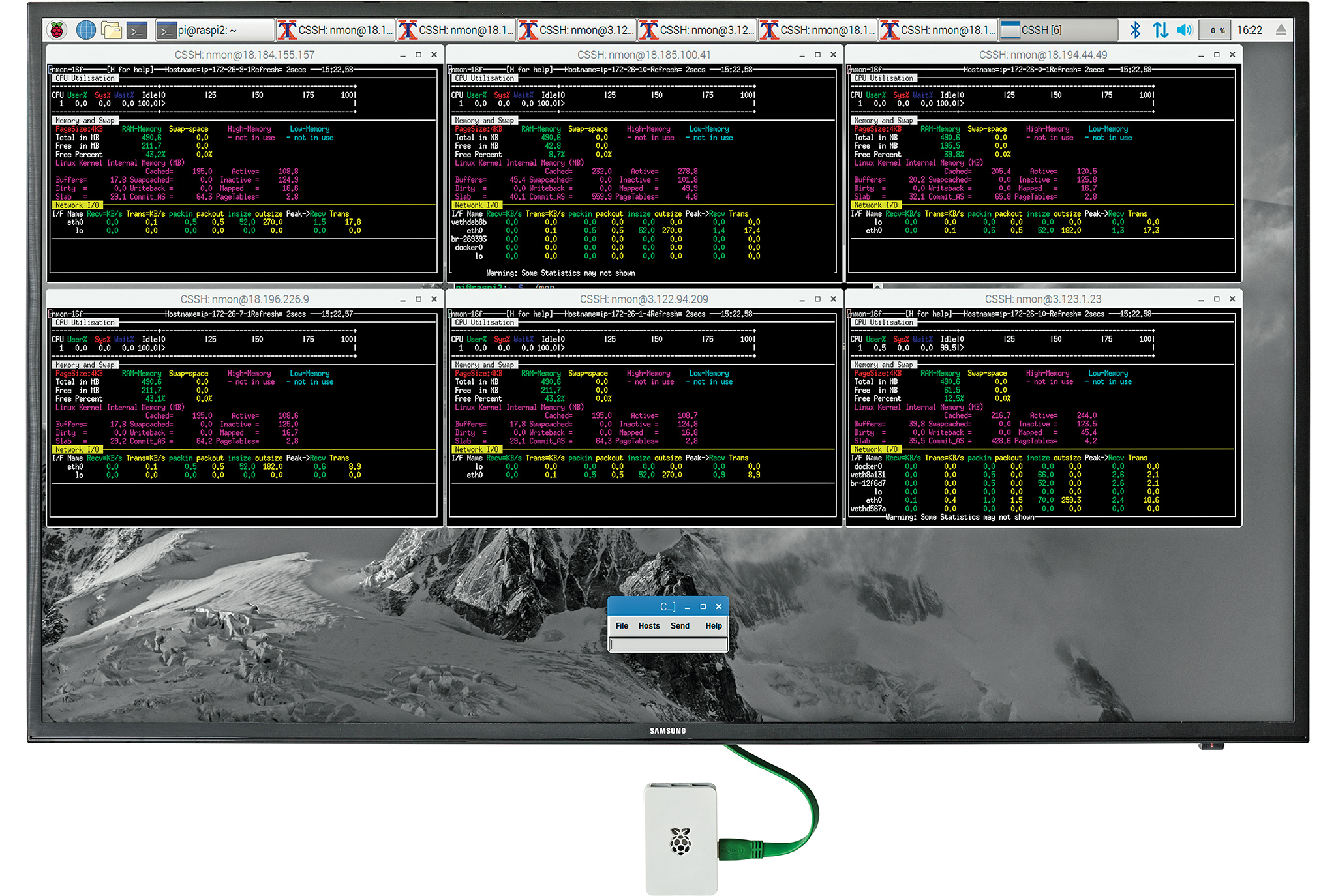Minimize the nmon@3.123.1.23 window

point(1201,299)
